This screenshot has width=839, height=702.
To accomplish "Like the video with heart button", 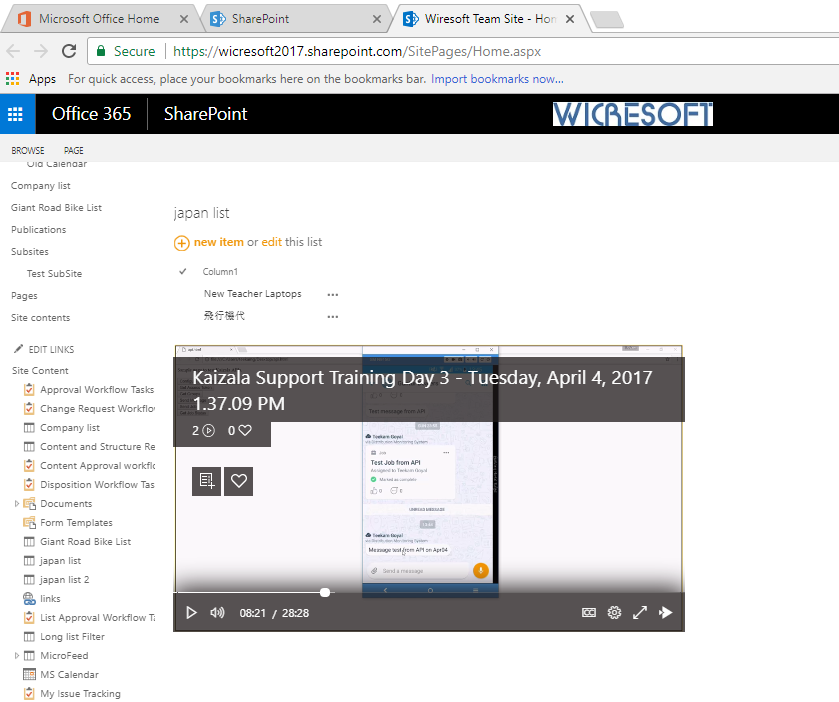I will tap(239, 481).
